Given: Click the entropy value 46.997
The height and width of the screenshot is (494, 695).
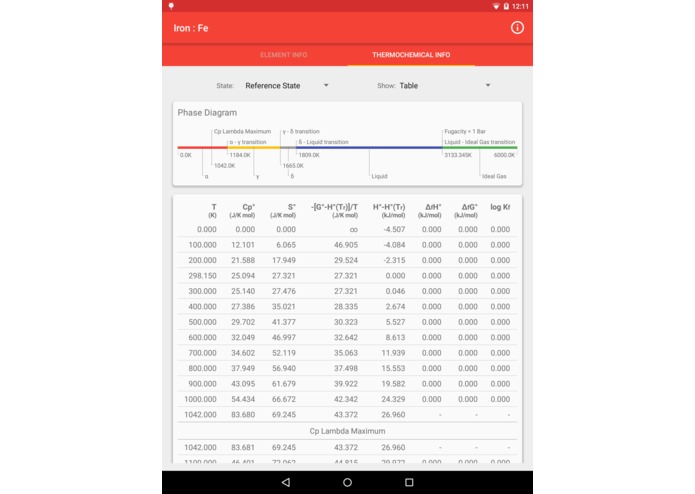Looking at the screenshot, I should (x=284, y=338).
